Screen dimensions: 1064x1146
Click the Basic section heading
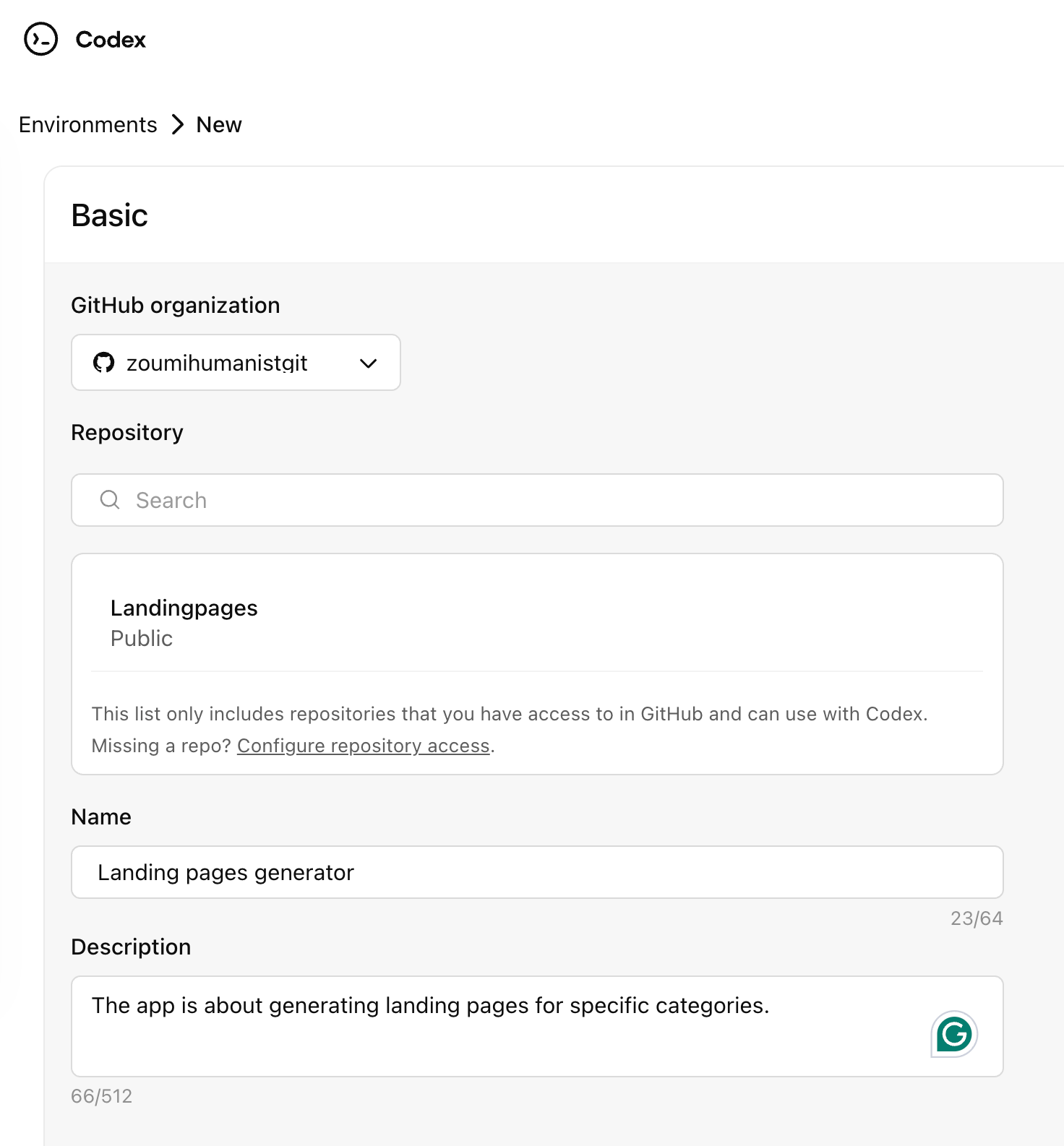(x=110, y=215)
